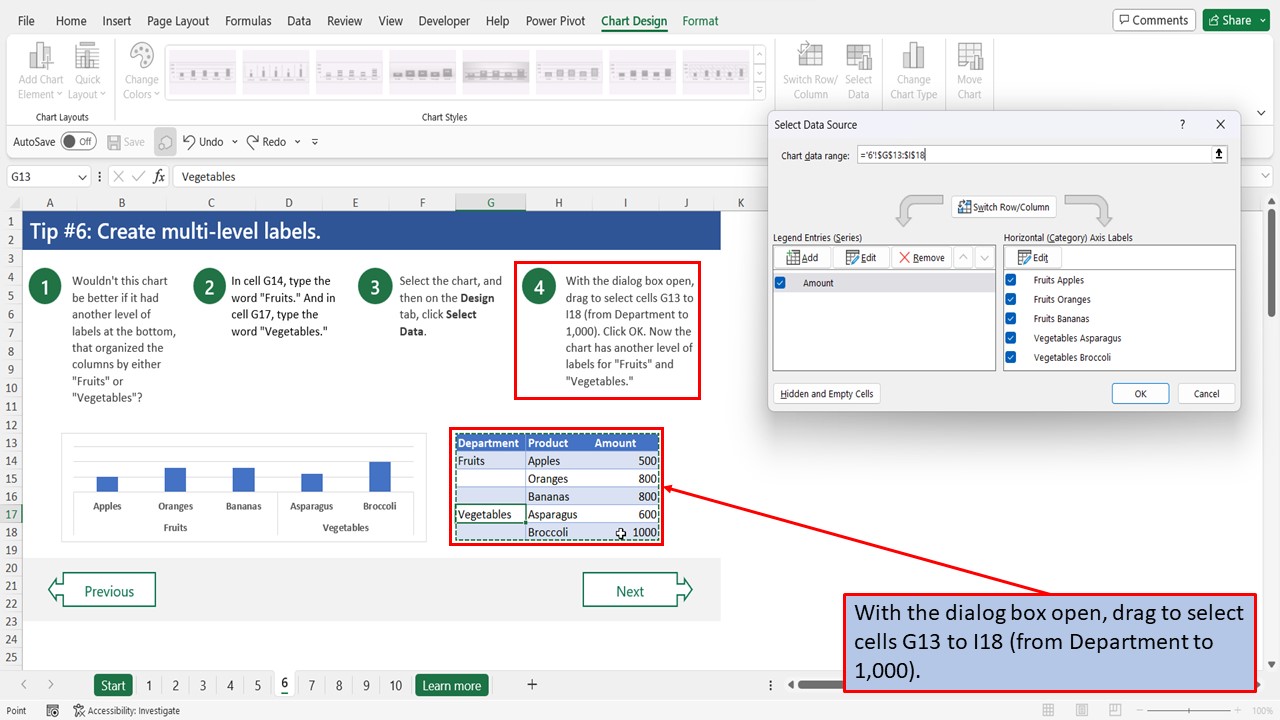Click Hidden and Empty Cells button
This screenshot has height=720, width=1280.
[826, 393]
